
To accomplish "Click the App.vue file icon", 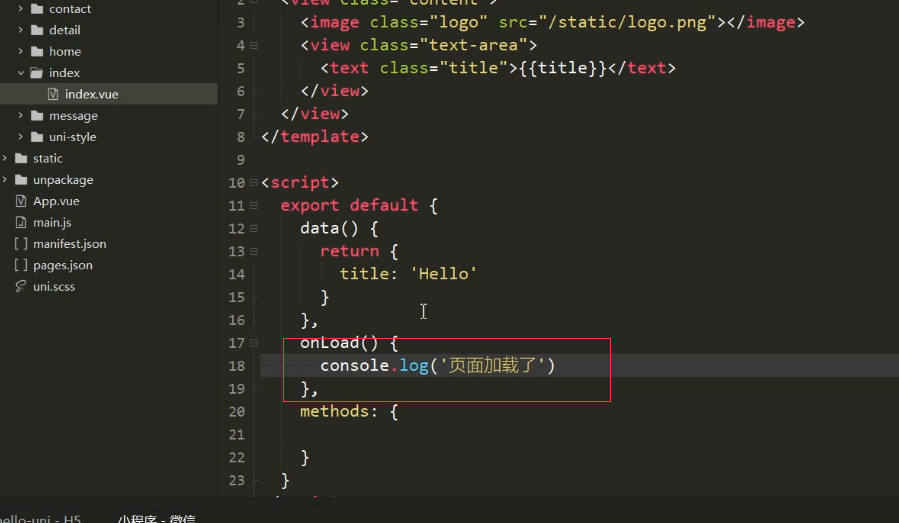I will [21, 201].
